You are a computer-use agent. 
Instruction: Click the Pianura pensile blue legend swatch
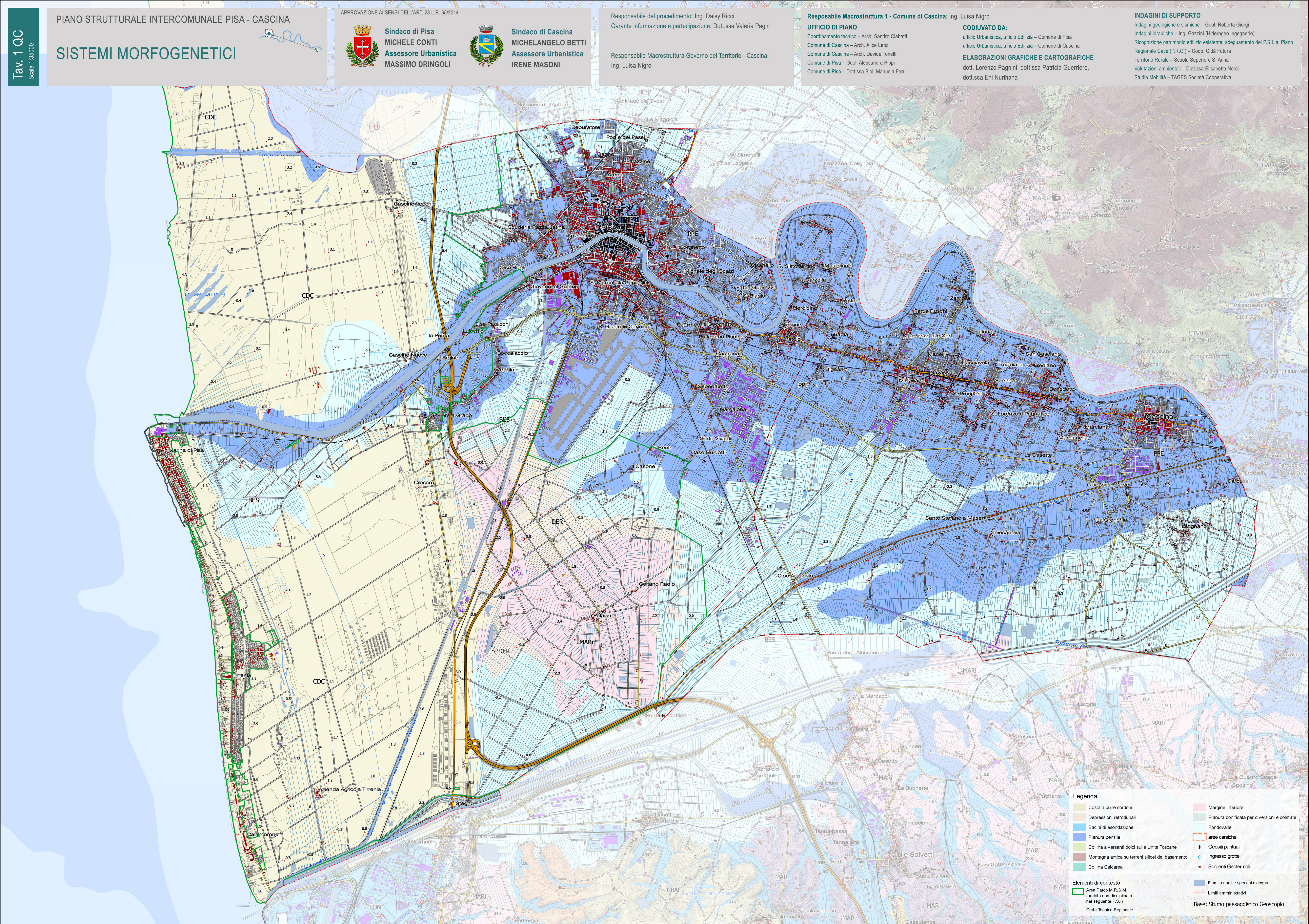[x=1079, y=837]
